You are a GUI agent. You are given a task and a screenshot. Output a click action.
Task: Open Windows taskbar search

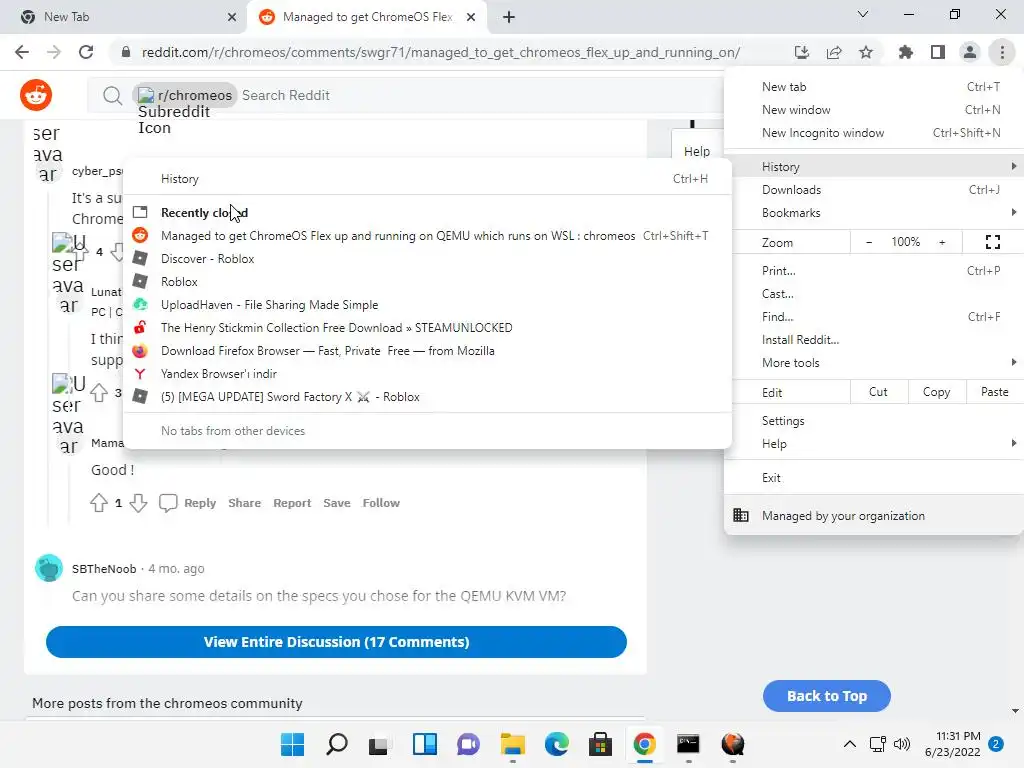coord(336,744)
